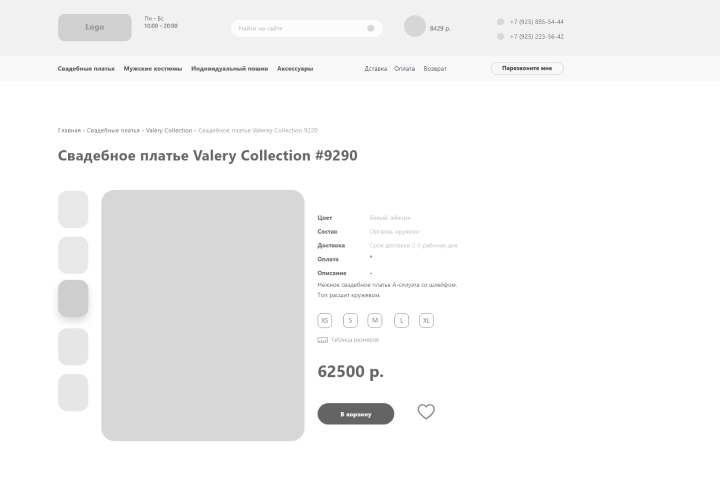Click the Logo placeholder in the header
Image resolution: width=720 pixels, height=480 pixels.
click(95, 27)
